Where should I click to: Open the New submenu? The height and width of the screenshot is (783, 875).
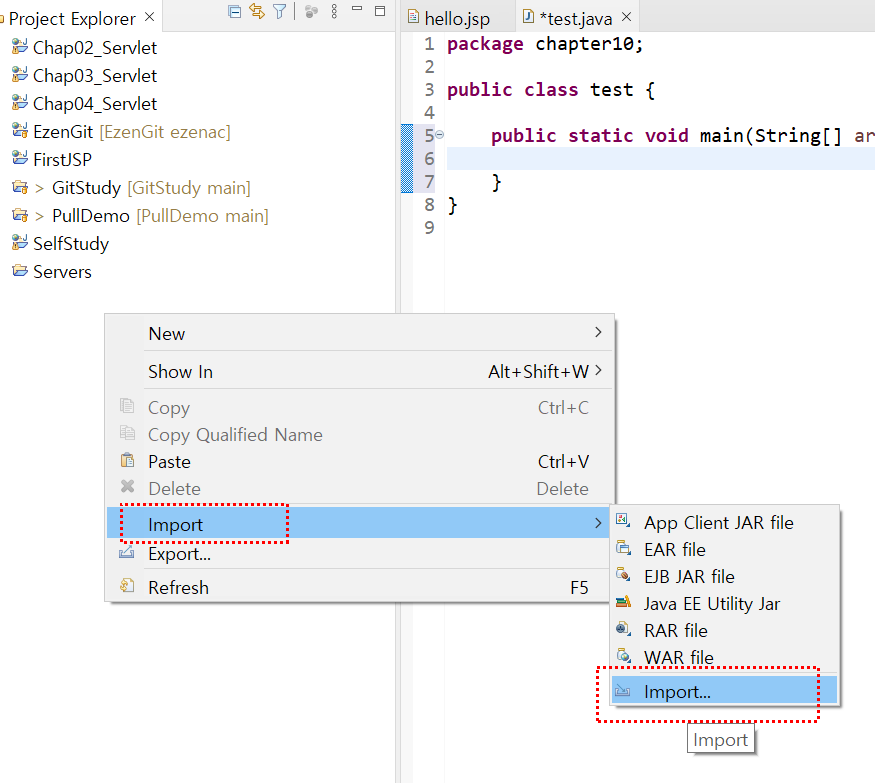click(360, 334)
